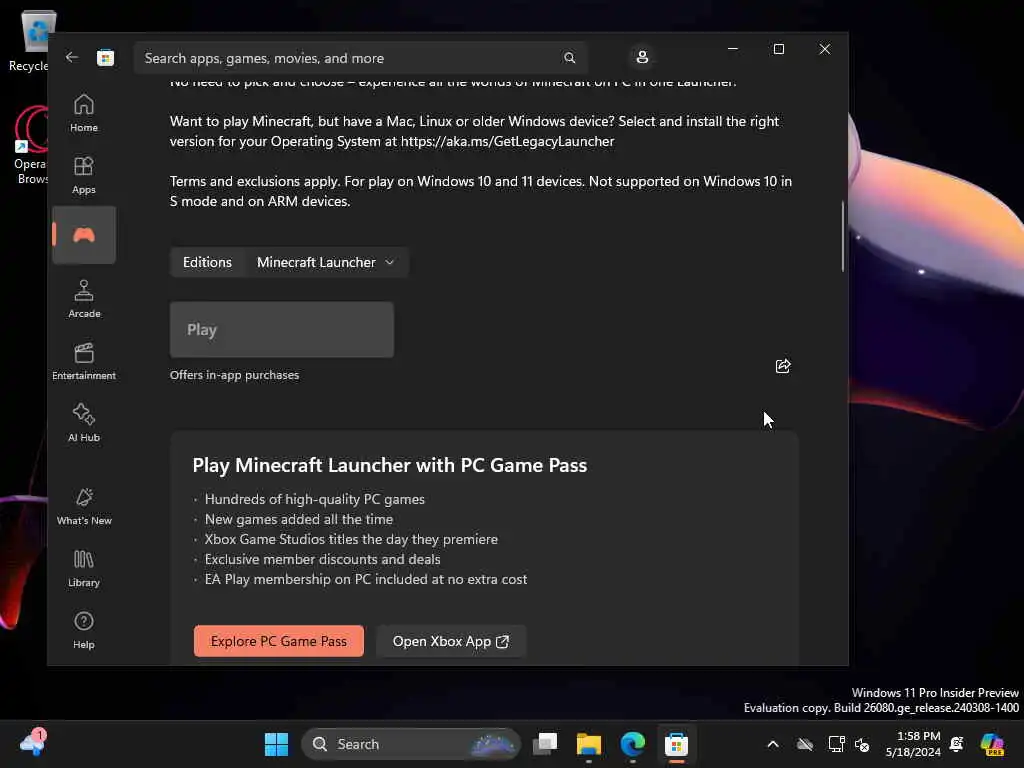Click the 'Offers in-app purchases' text

(234, 375)
